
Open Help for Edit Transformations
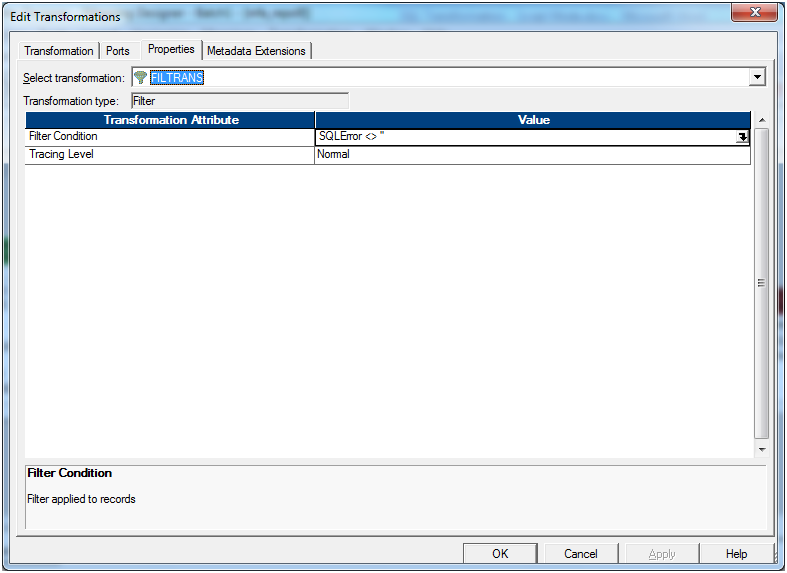point(736,553)
